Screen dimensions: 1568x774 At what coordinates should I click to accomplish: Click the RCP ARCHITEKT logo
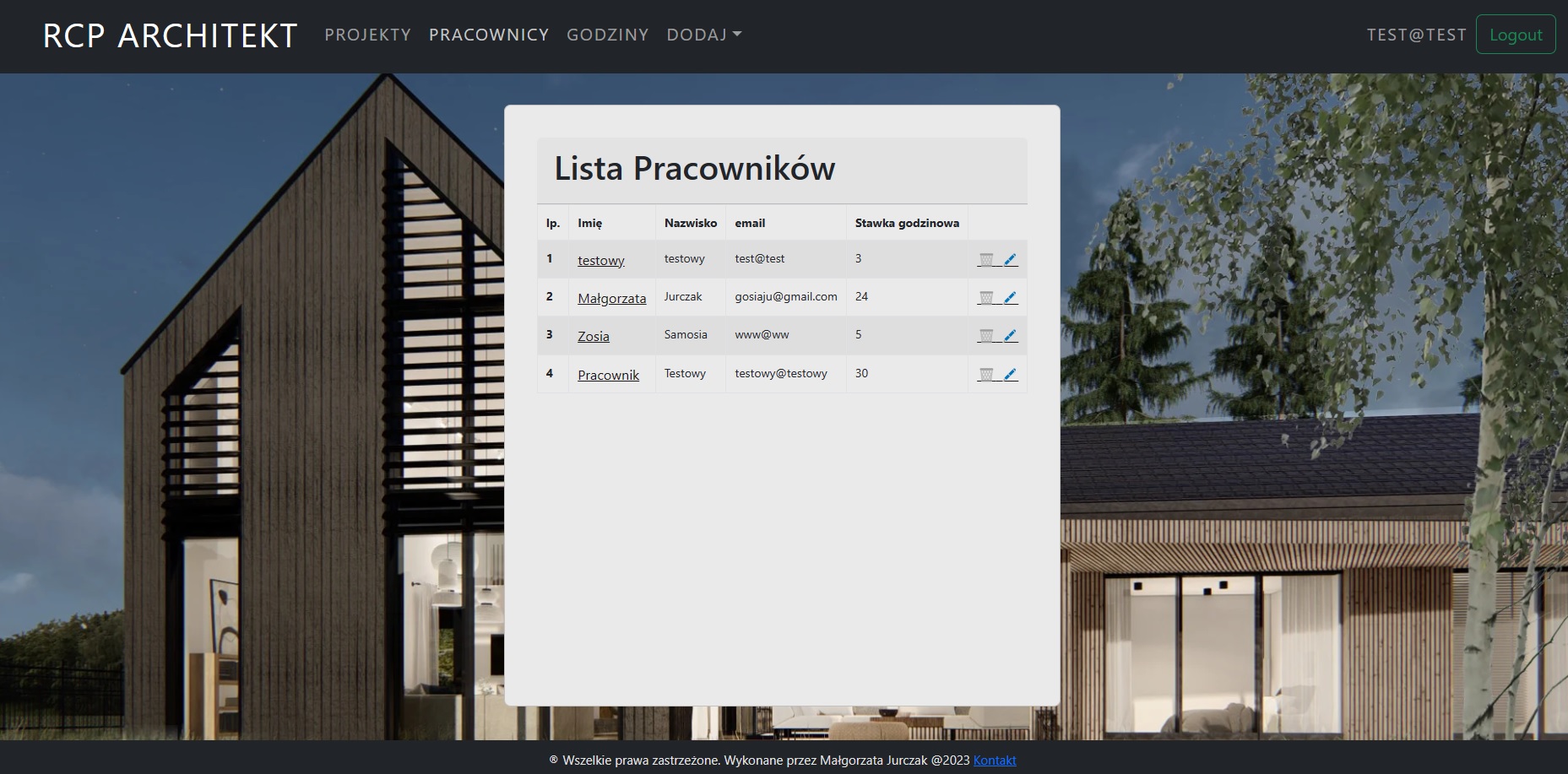tap(170, 35)
